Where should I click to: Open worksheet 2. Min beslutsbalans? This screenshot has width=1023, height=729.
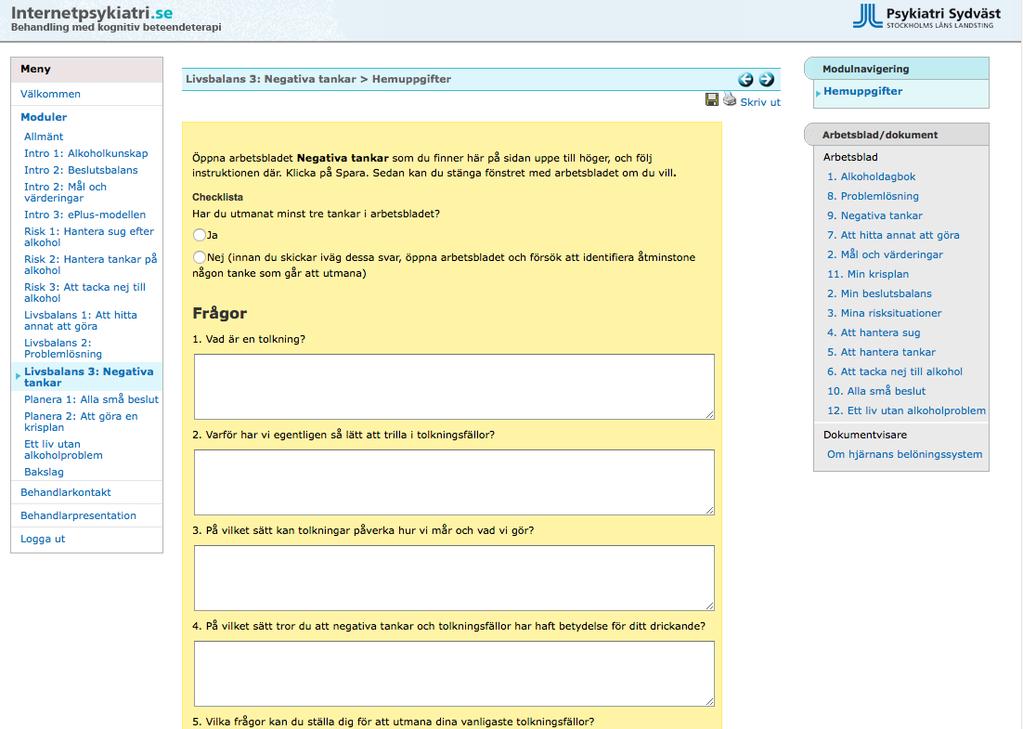point(879,294)
